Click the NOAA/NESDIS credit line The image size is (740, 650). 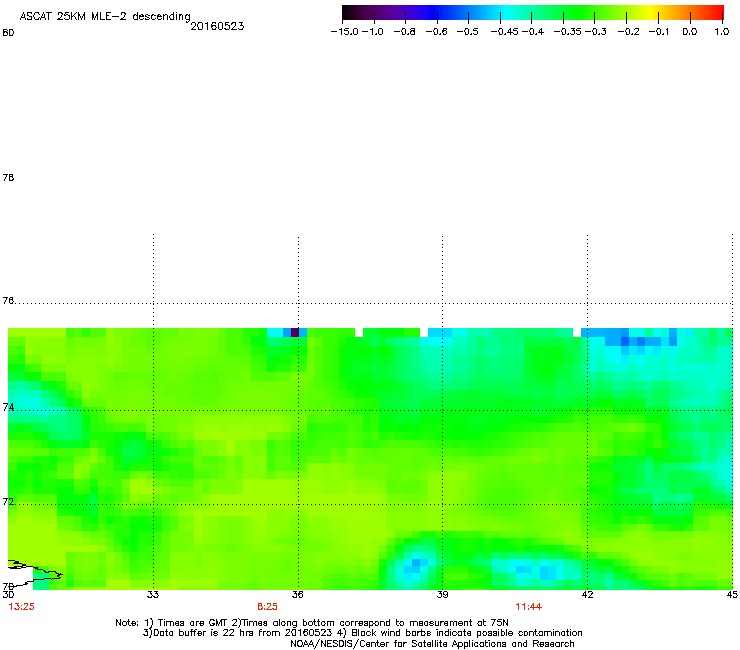(x=432, y=644)
